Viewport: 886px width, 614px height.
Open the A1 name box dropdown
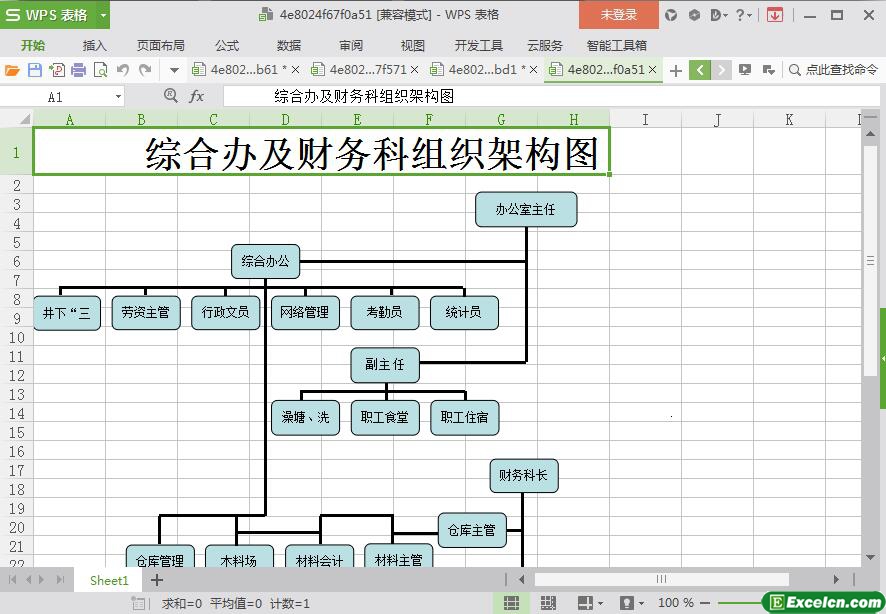[118, 97]
